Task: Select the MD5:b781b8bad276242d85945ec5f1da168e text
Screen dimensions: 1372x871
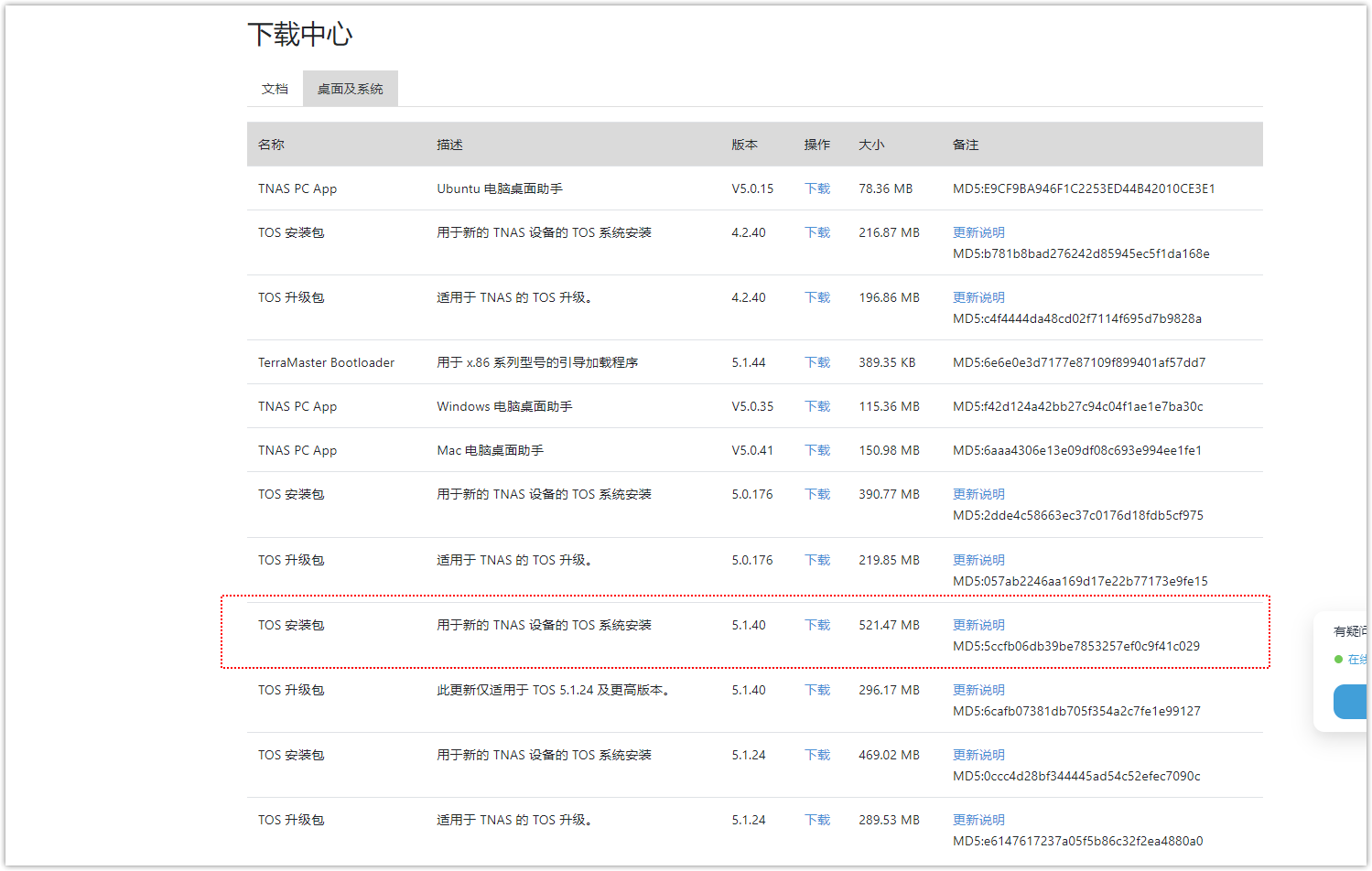Action: point(1081,253)
